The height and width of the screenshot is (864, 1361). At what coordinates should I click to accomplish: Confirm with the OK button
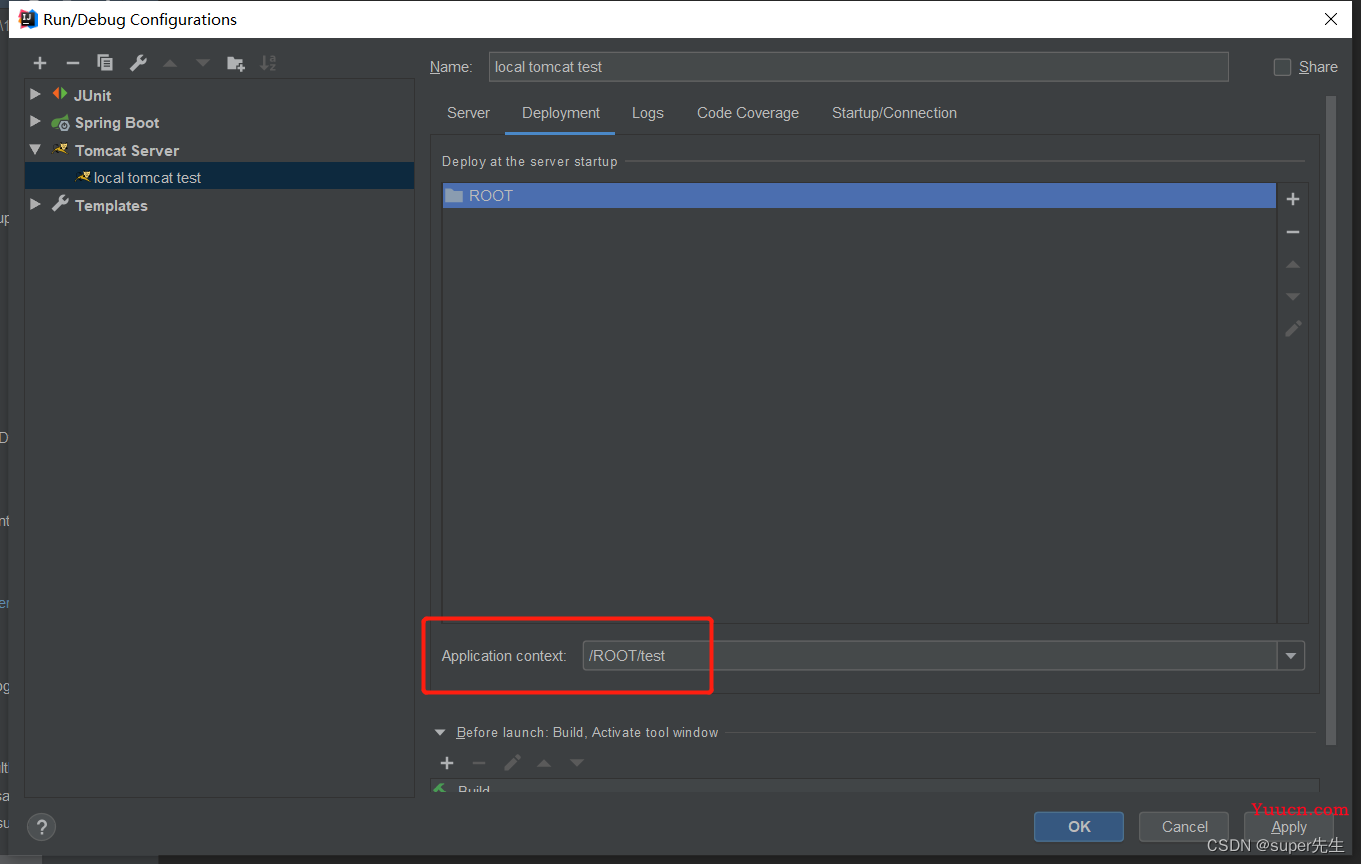coord(1079,827)
